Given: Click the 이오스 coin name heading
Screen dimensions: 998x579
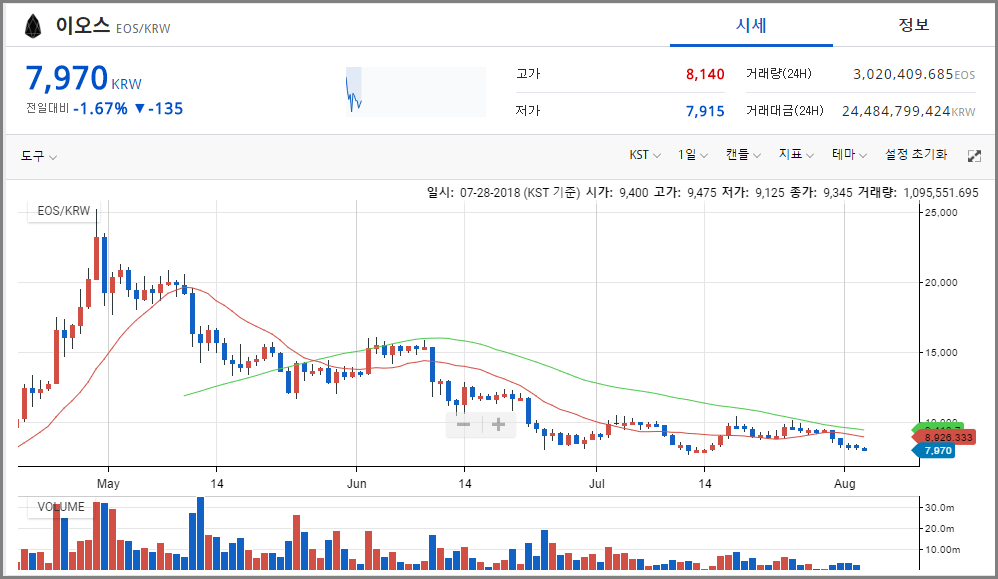Looking at the screenshot, I should click(82, 26).
